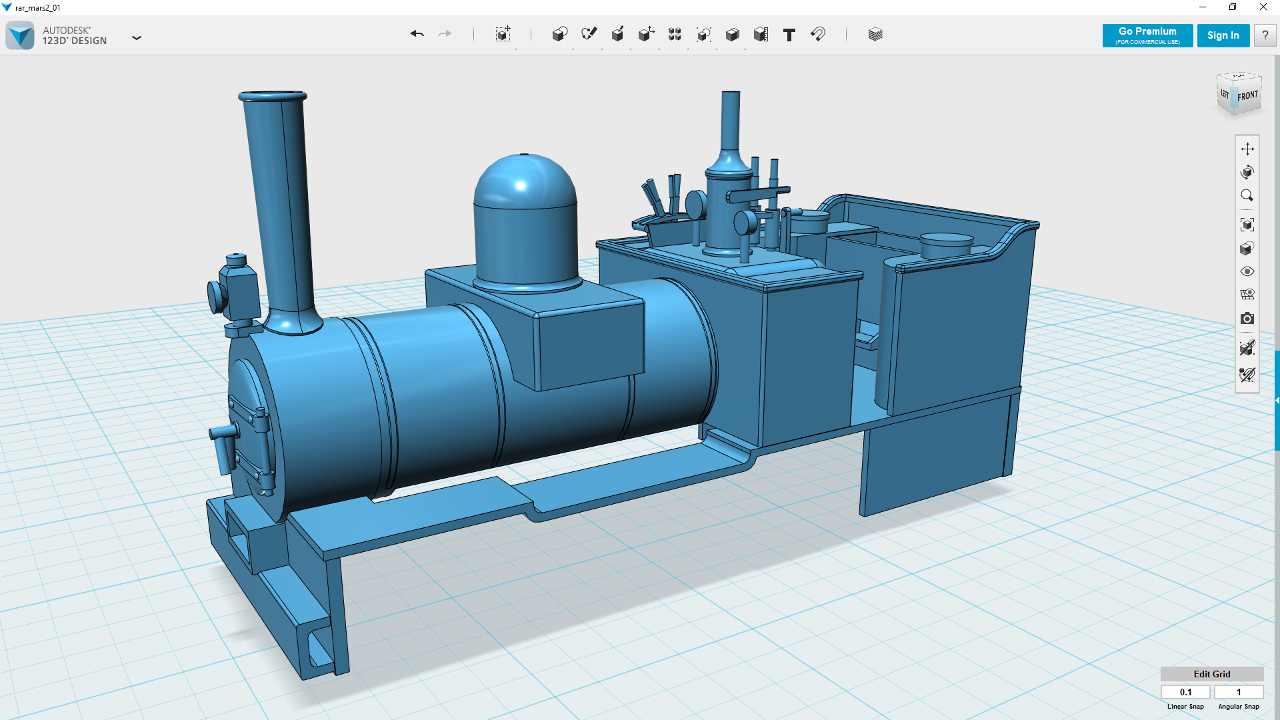The height and width of the screenshot is (720, 1280).
Task: Click the Edit Grid button
Action: [x=1212, y=674]
